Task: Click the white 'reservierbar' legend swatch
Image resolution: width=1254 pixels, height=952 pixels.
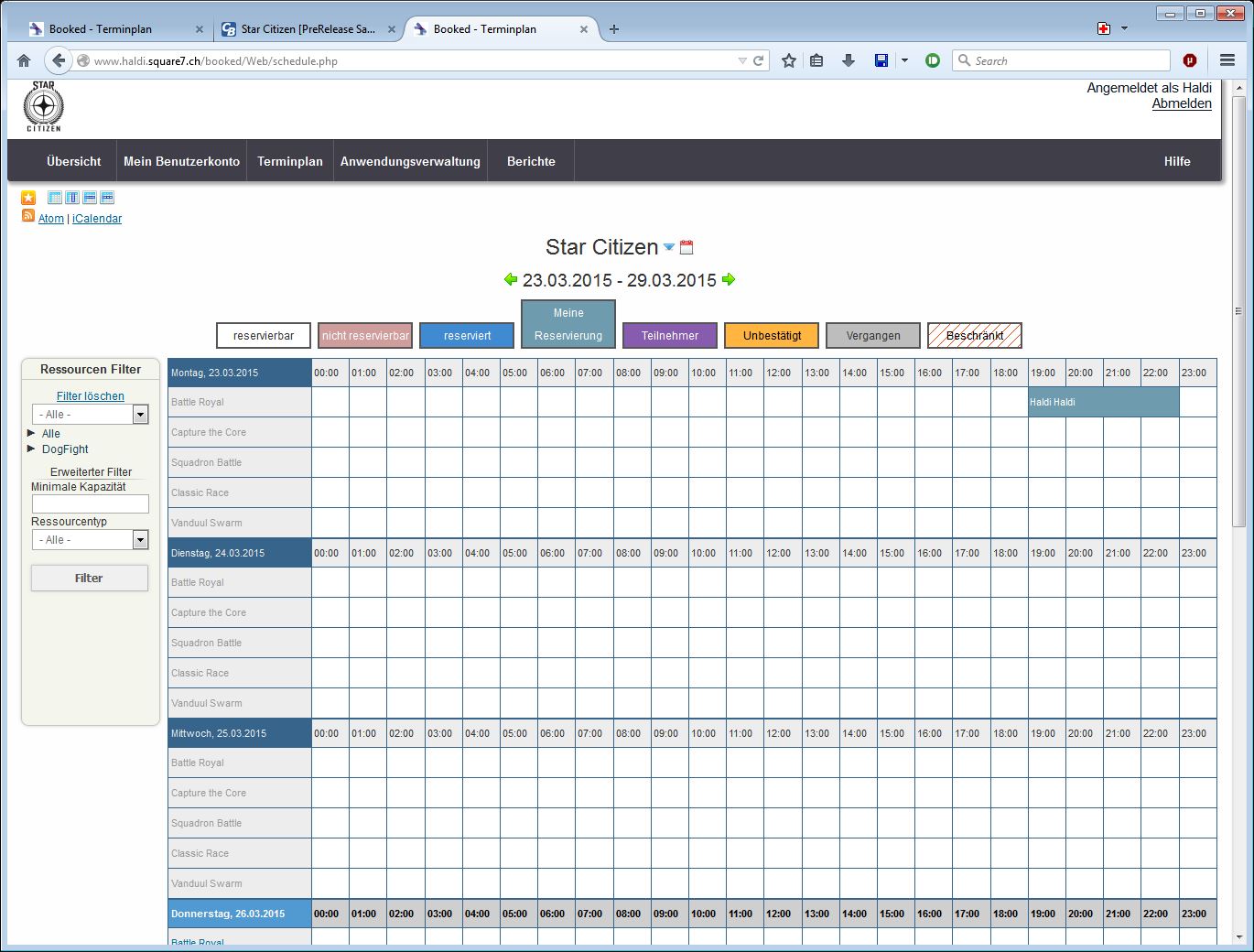Action: pos(264,336)
